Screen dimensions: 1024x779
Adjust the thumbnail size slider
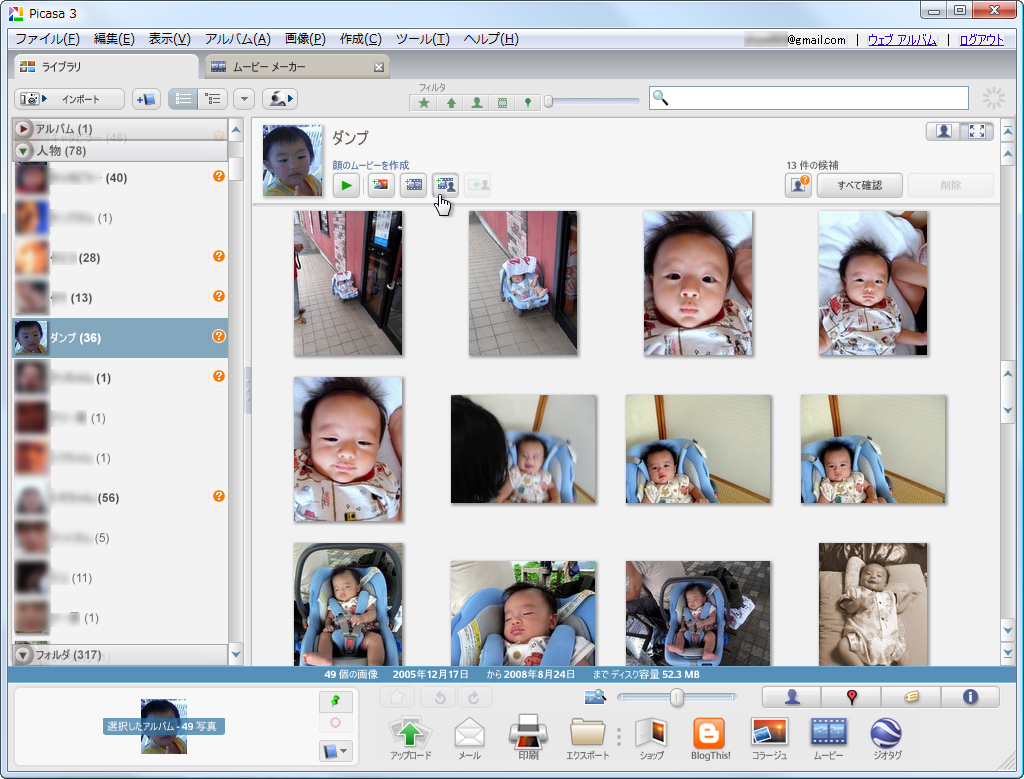676,698
